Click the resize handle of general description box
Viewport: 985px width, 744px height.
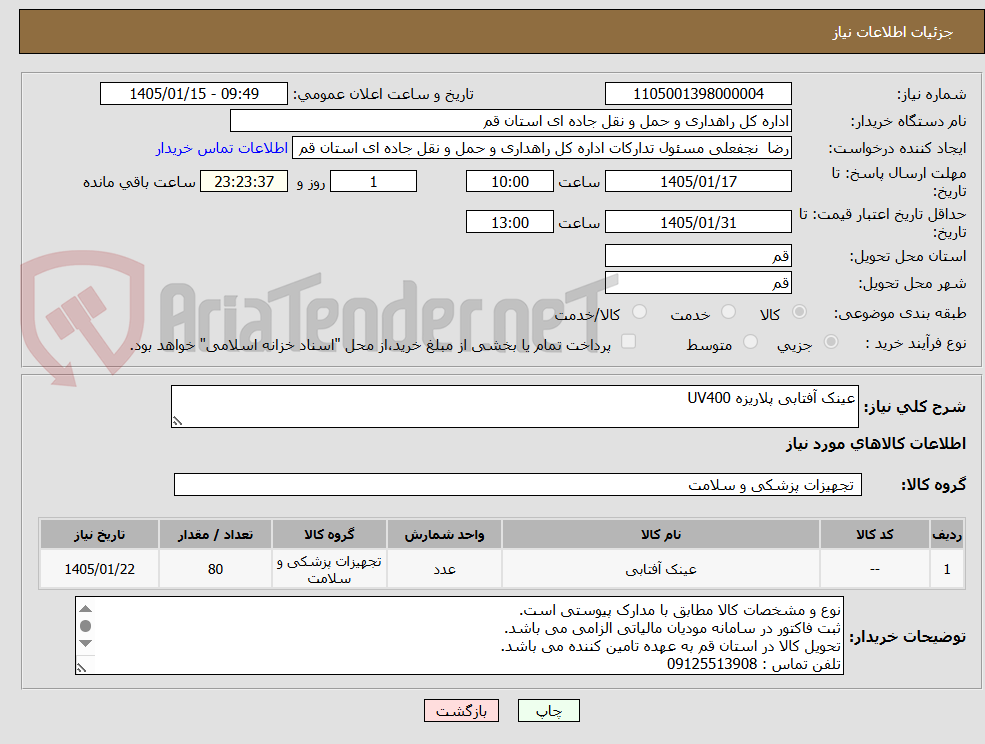click(x=178, y=421)
